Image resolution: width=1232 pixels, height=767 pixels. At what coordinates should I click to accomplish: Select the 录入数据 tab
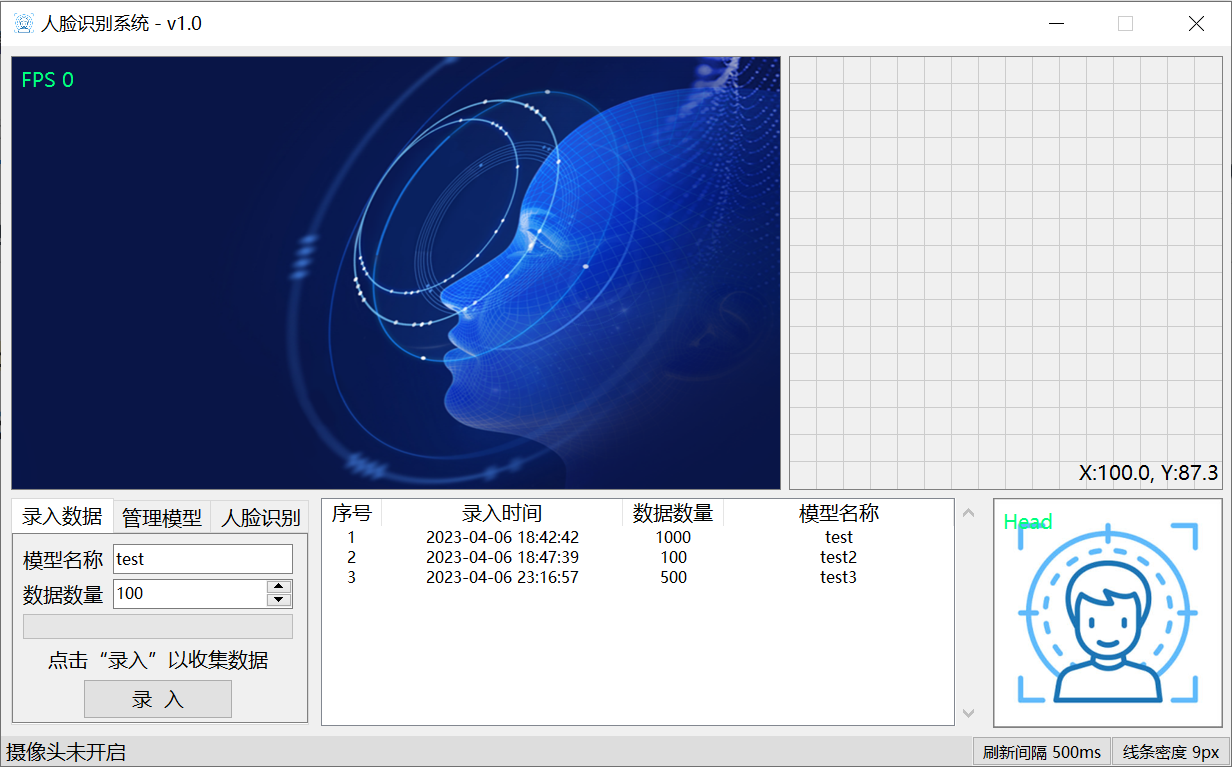coord(61,516)
